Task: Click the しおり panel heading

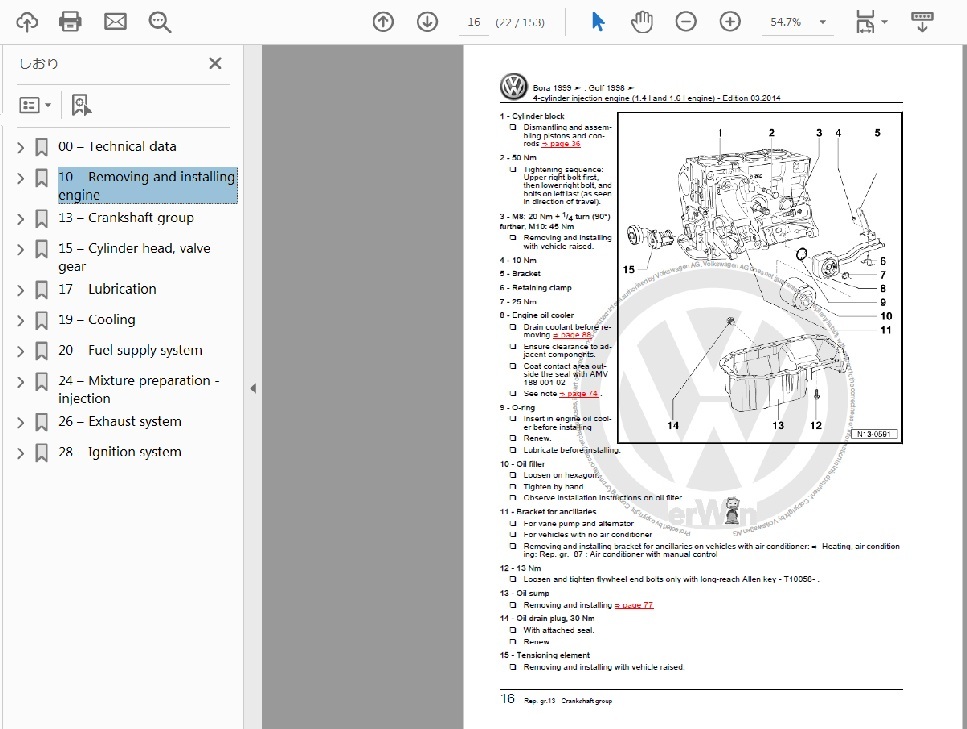Action: click(39, 64)
